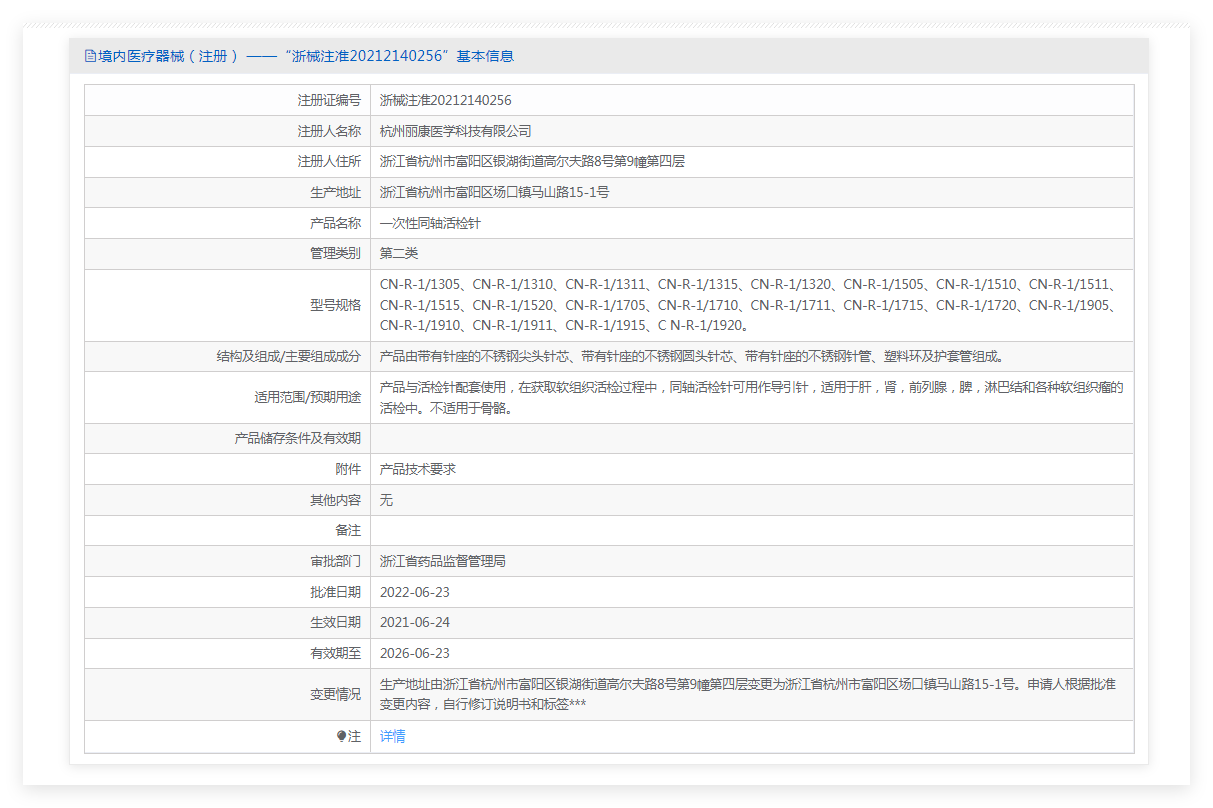Click the document icon in the header
The image size is (1213, 808).
[x=90, y=56]
